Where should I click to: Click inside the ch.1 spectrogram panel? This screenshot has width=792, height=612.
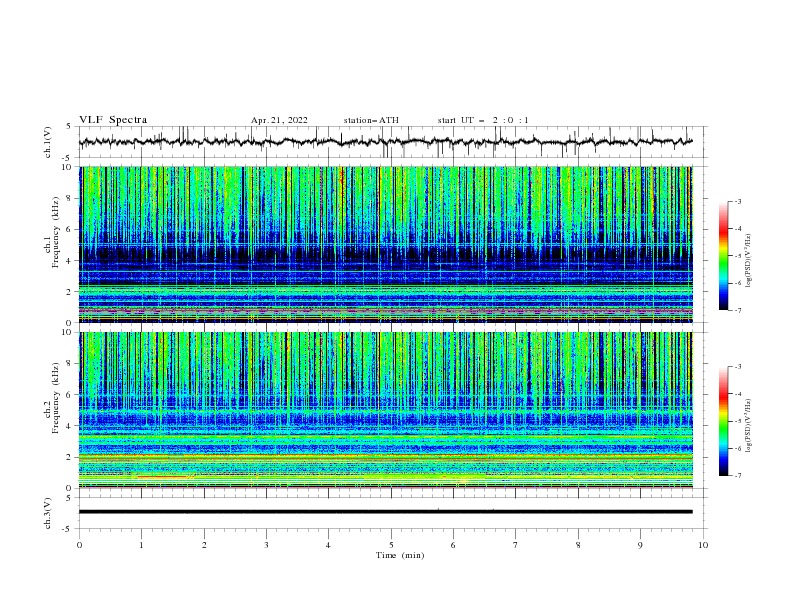pyautogui.click(x=385, y=244)
